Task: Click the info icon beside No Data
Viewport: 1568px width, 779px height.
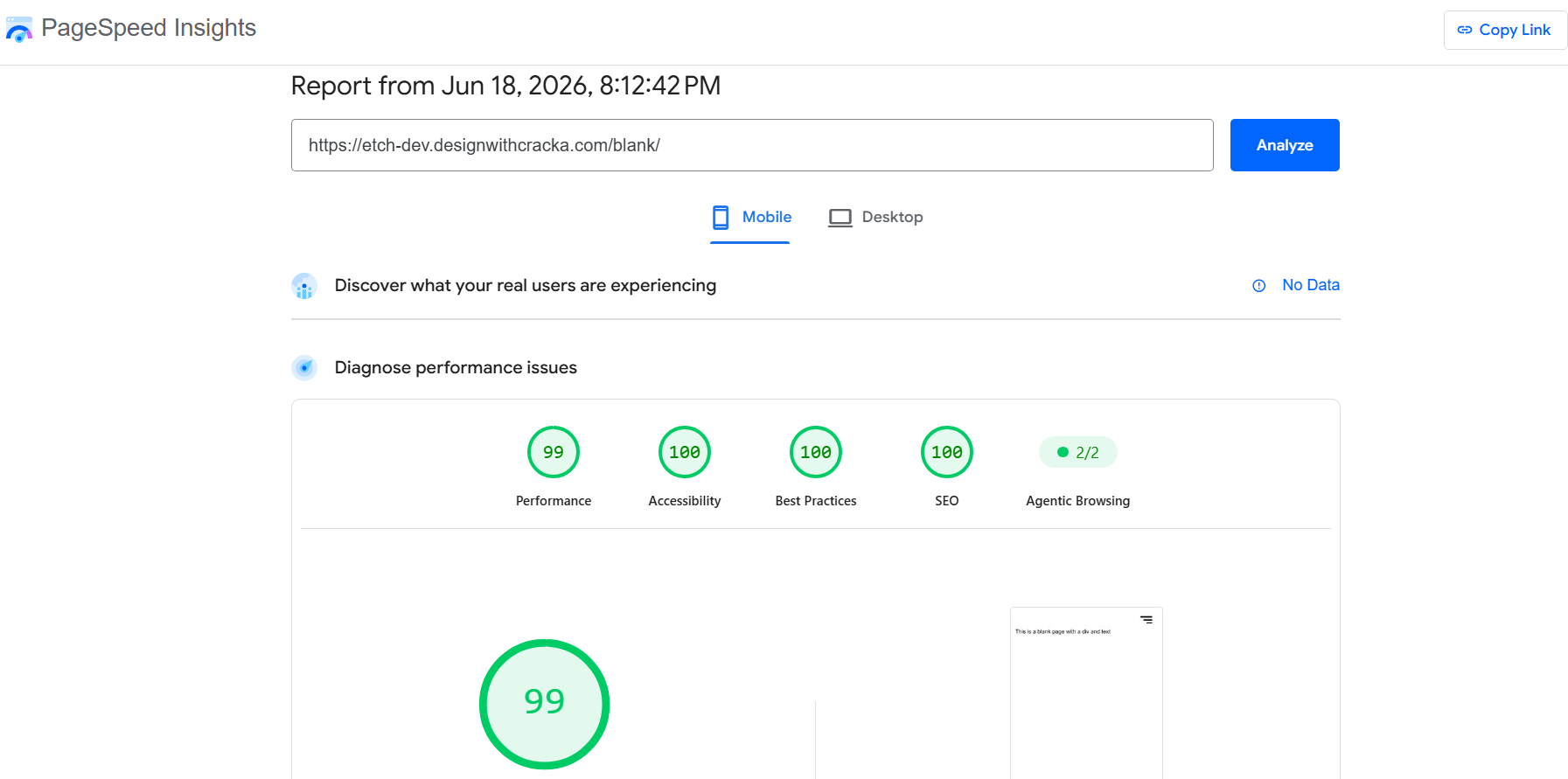Action: tap(1259, 286)
